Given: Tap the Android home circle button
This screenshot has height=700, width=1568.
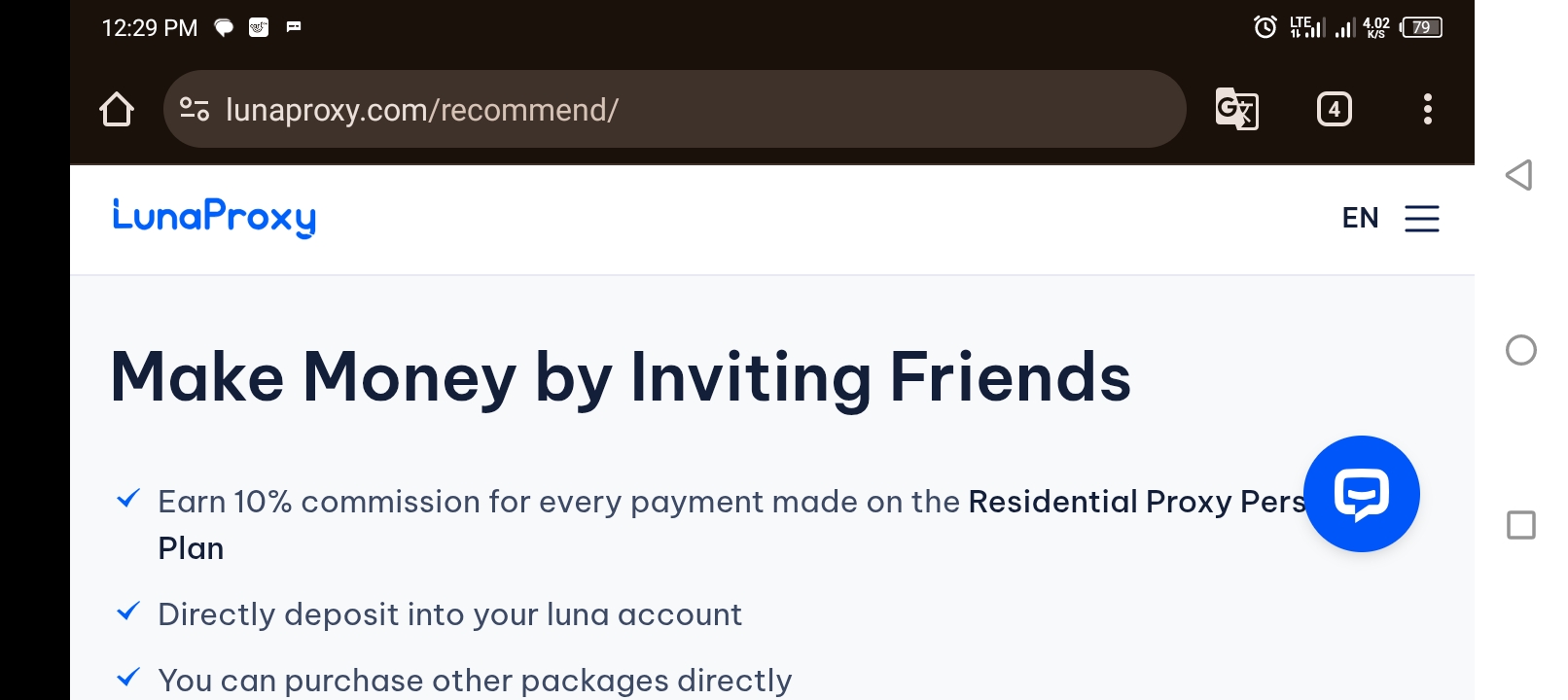Looking at the screenshot, I should coord(1520,350).
